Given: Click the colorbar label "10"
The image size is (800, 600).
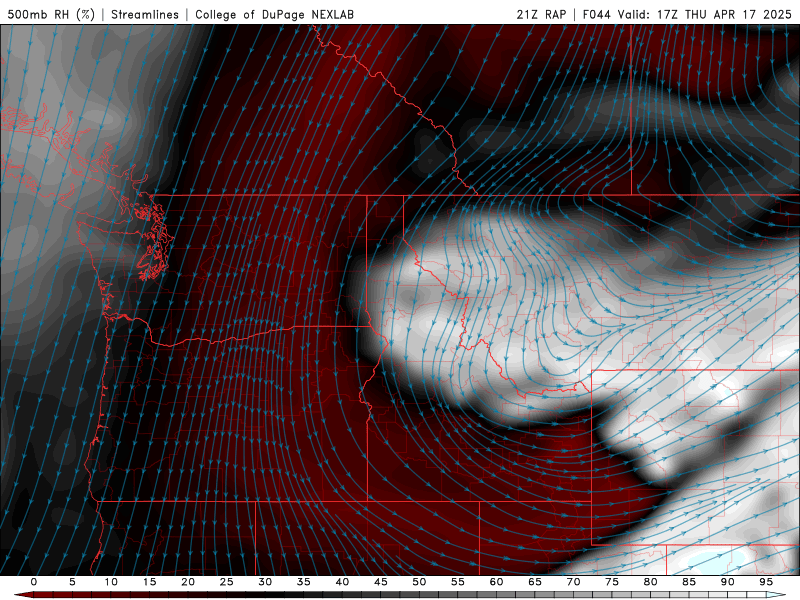Looking at the screenshot, I should point(111,582).
